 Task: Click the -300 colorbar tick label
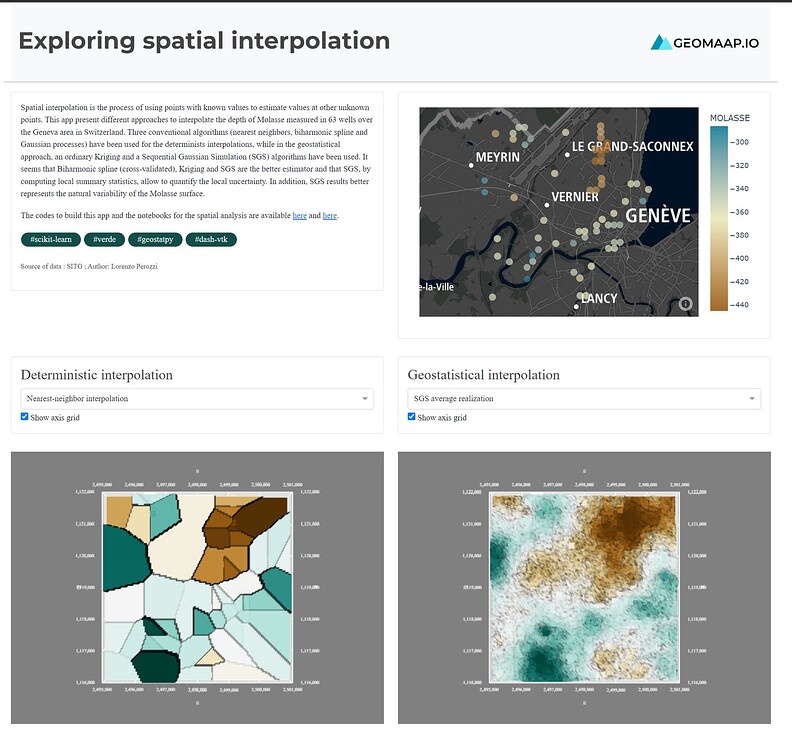click(740, 142)
